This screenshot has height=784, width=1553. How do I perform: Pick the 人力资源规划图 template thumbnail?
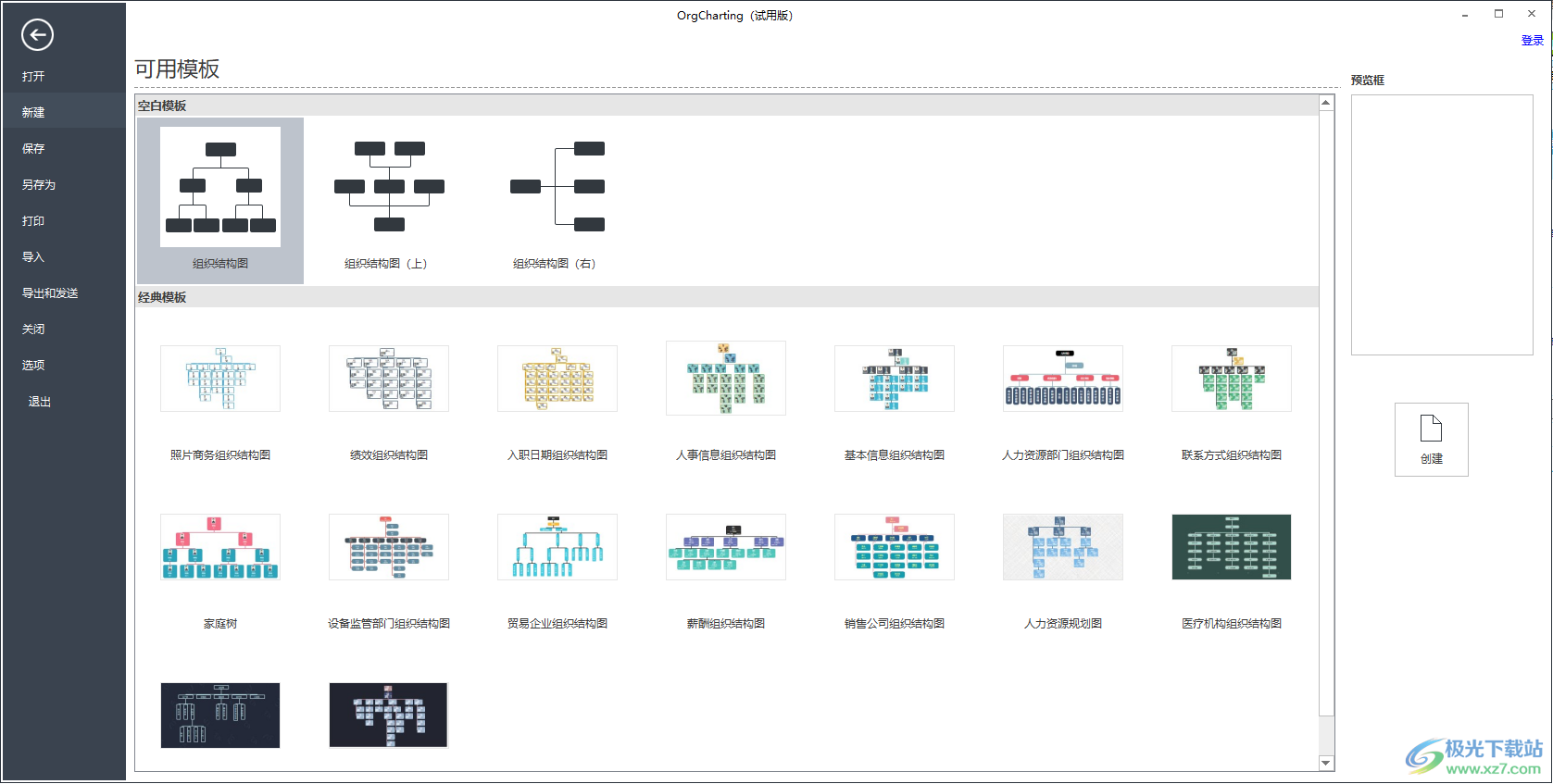click(x=1063, y=547)
